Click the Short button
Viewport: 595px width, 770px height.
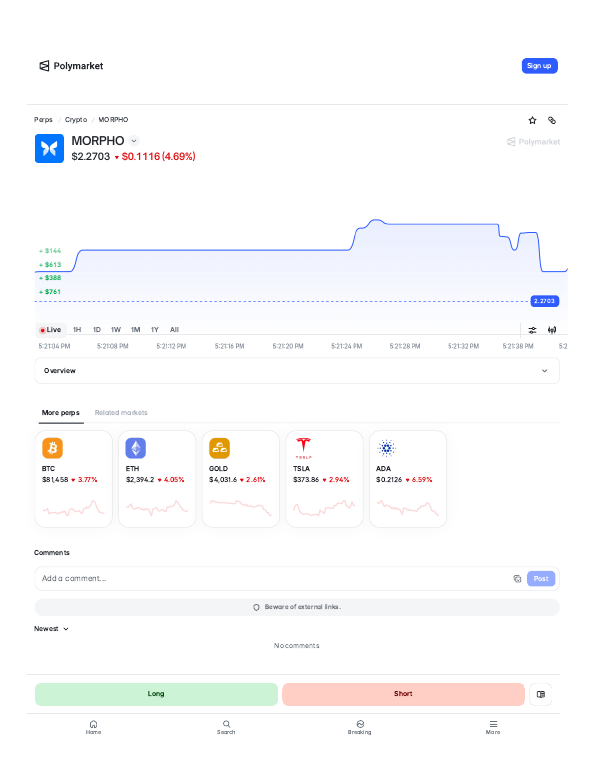[404, 694]
